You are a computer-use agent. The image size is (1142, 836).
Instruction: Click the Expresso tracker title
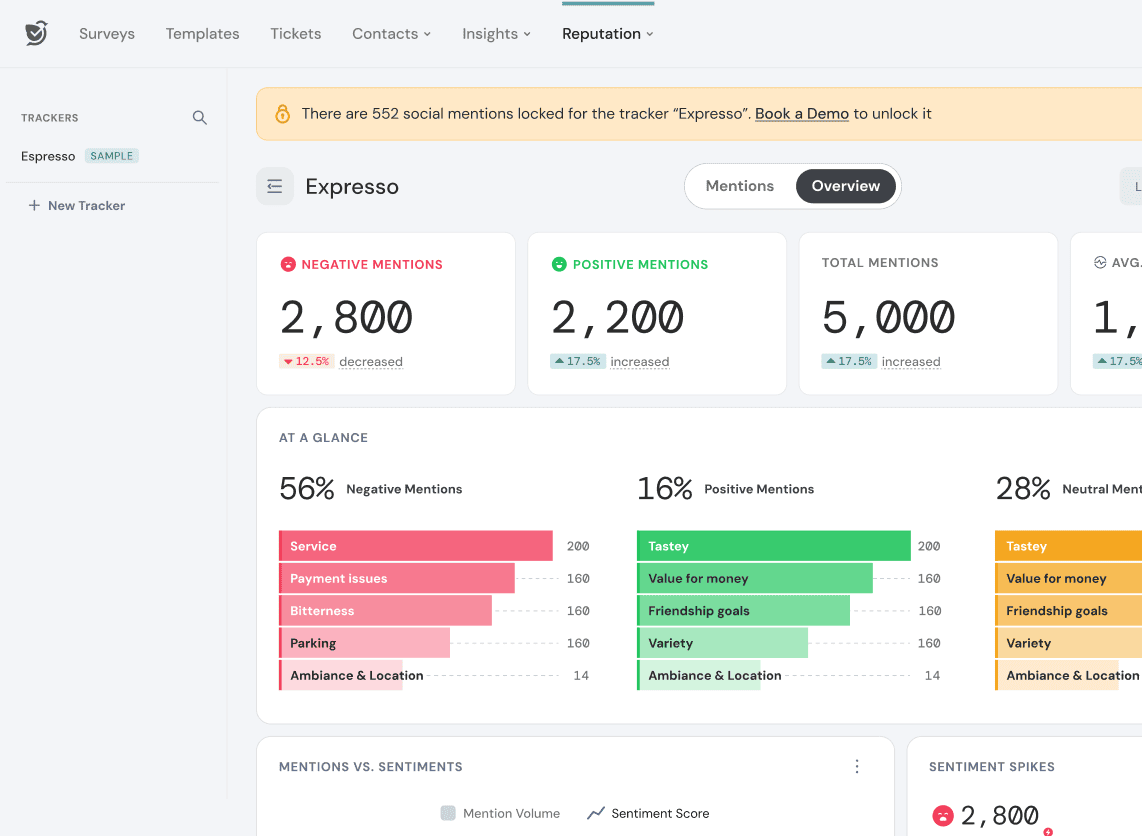352,186
